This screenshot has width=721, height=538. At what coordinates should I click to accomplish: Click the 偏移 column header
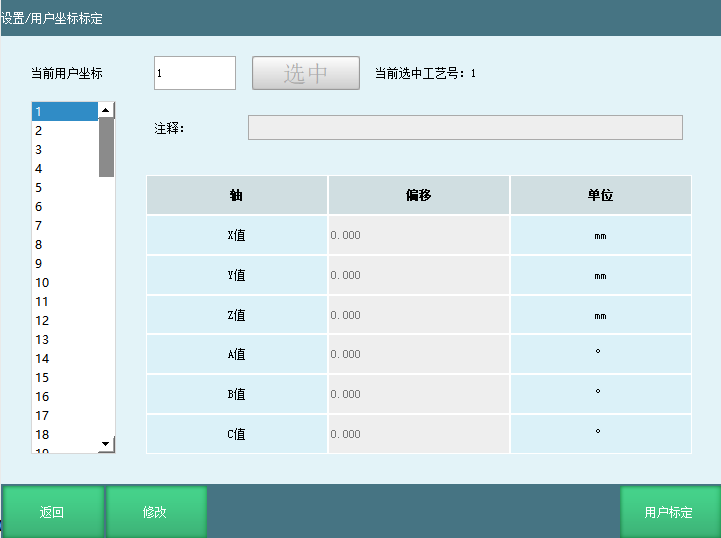[x=418, y=195]
